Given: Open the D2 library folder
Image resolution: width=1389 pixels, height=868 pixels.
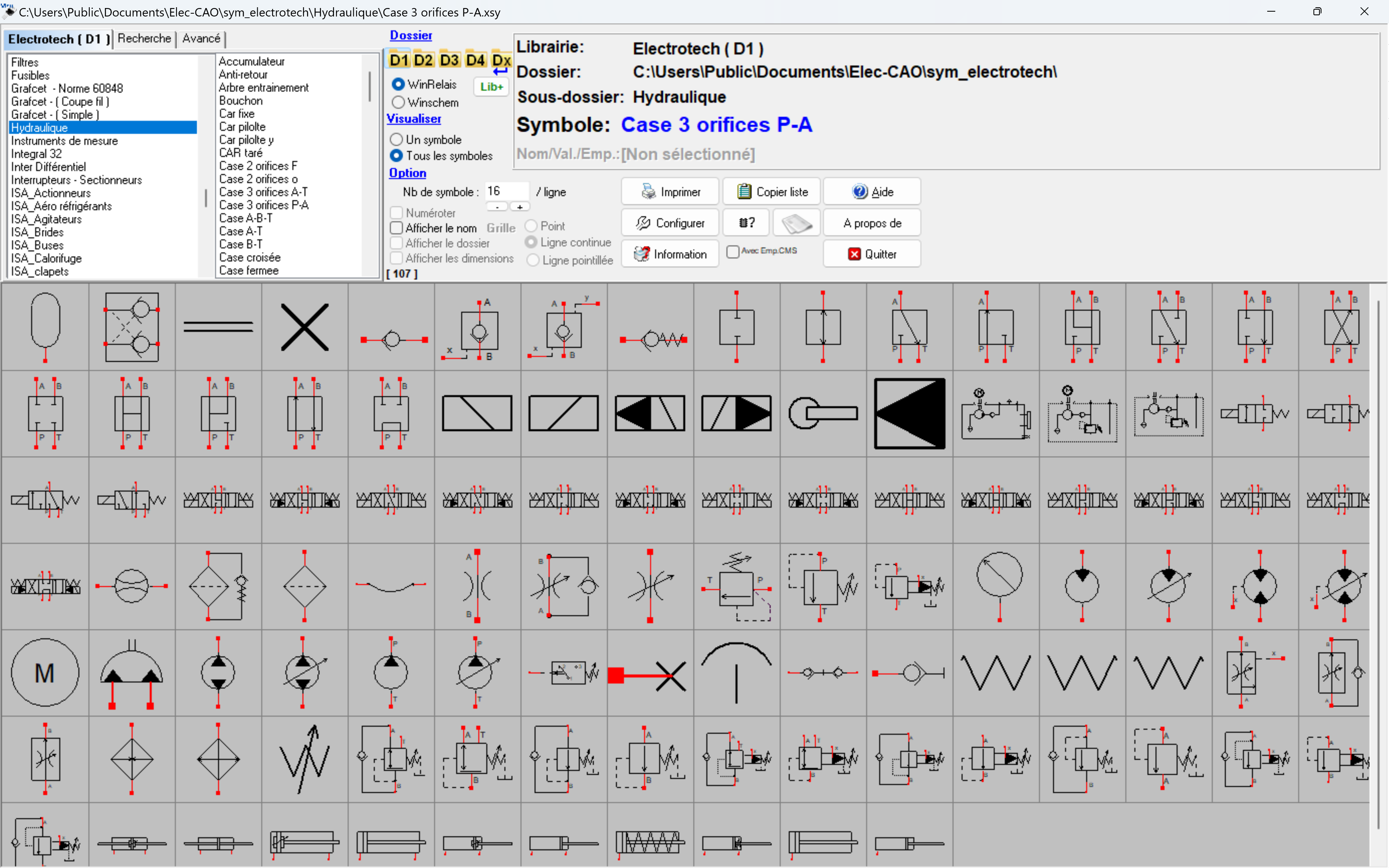Looking at the screenshot, I should 423,60.
